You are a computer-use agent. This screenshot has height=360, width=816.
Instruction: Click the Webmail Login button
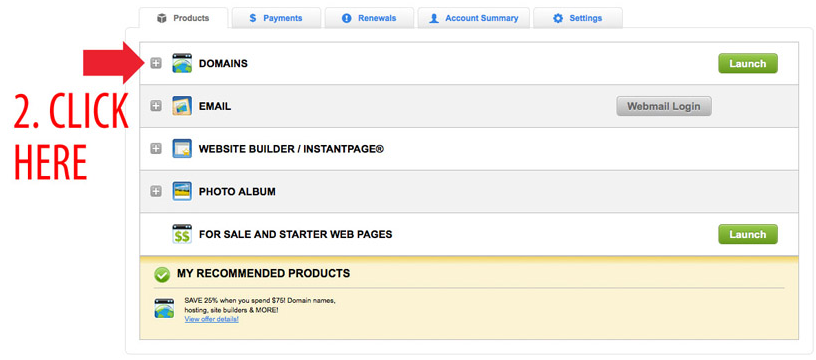pos(664,106)
